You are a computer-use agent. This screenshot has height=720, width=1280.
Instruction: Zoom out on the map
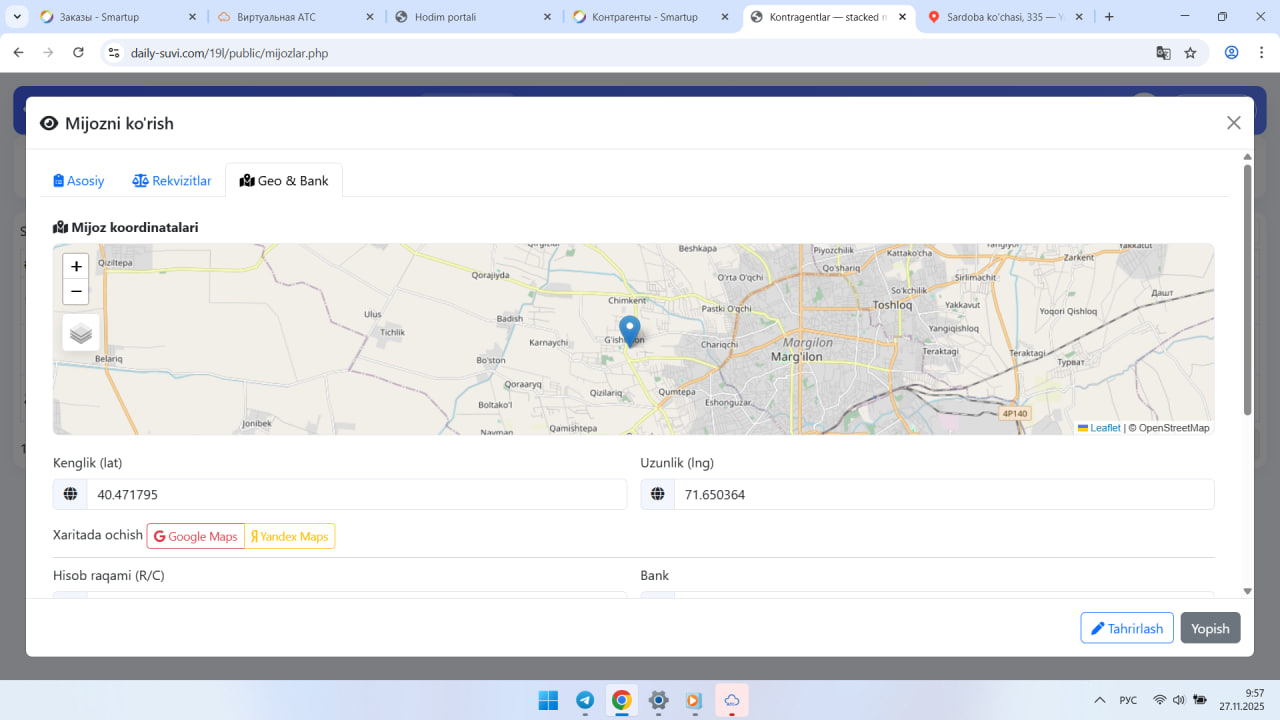(x=76, y=291)
